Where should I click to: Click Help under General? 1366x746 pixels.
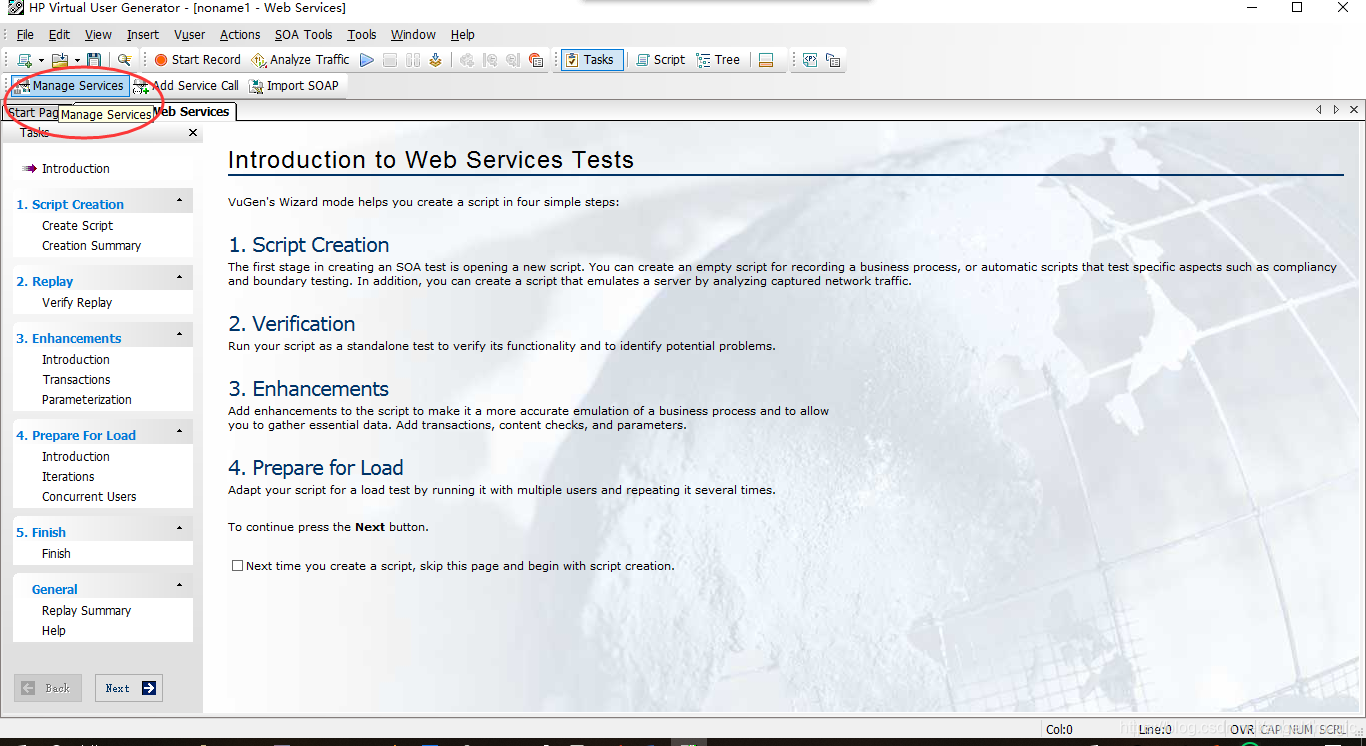(x=54, y=631)
